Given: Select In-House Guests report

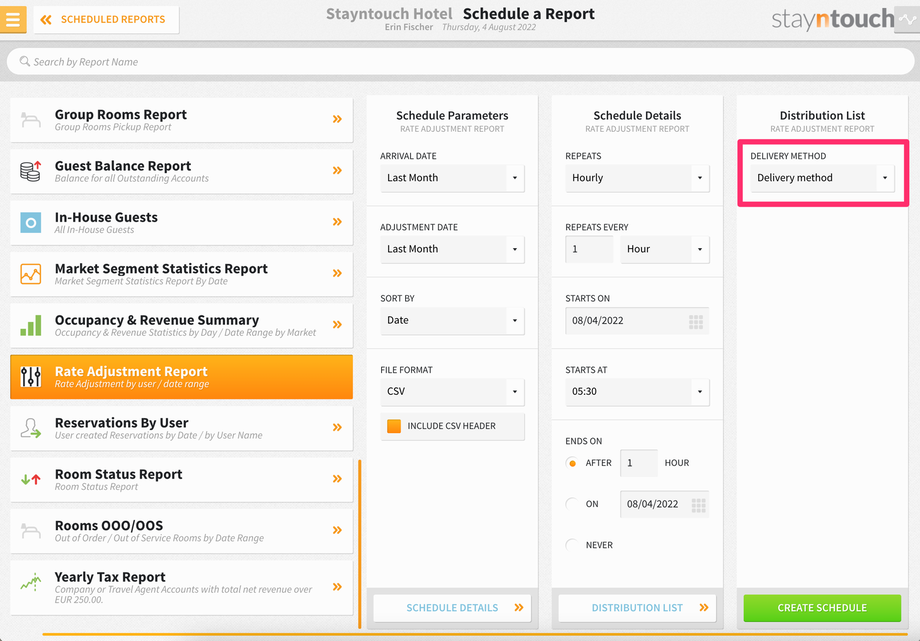Looking at the screenshot, I should [x=181, y=222].
